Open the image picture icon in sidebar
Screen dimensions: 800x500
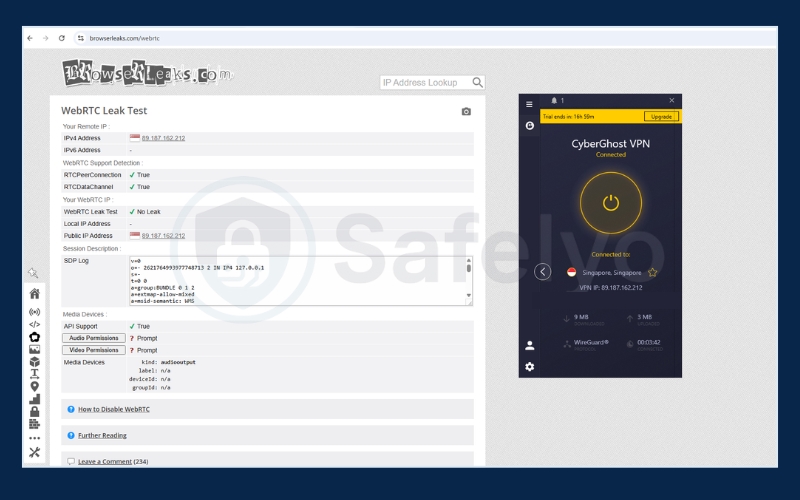pos(35,349)
